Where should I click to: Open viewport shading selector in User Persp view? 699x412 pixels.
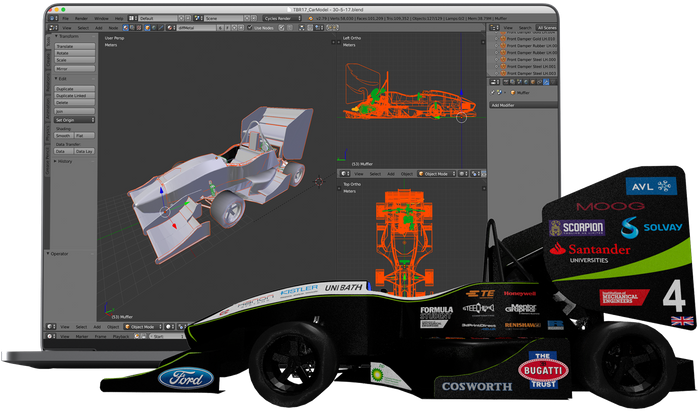coord(170,327)
